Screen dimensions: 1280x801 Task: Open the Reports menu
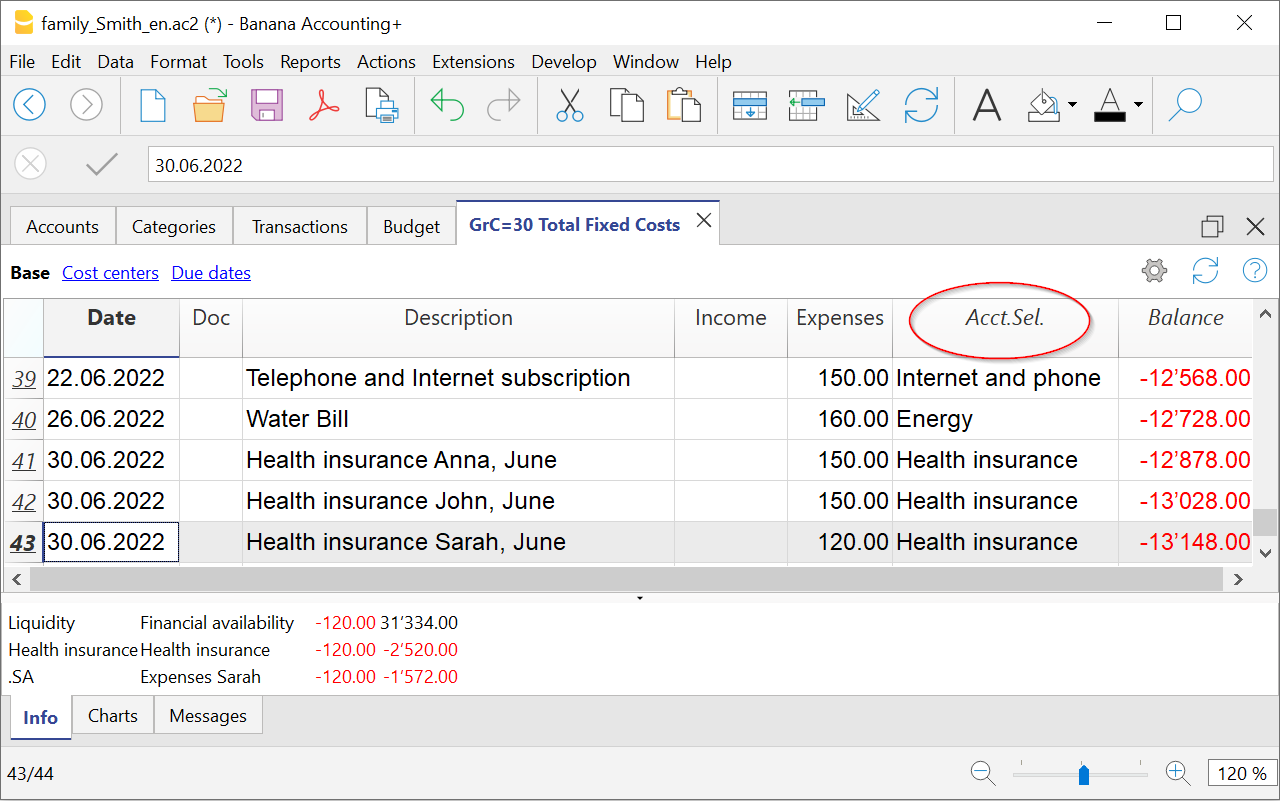(310, 62)
